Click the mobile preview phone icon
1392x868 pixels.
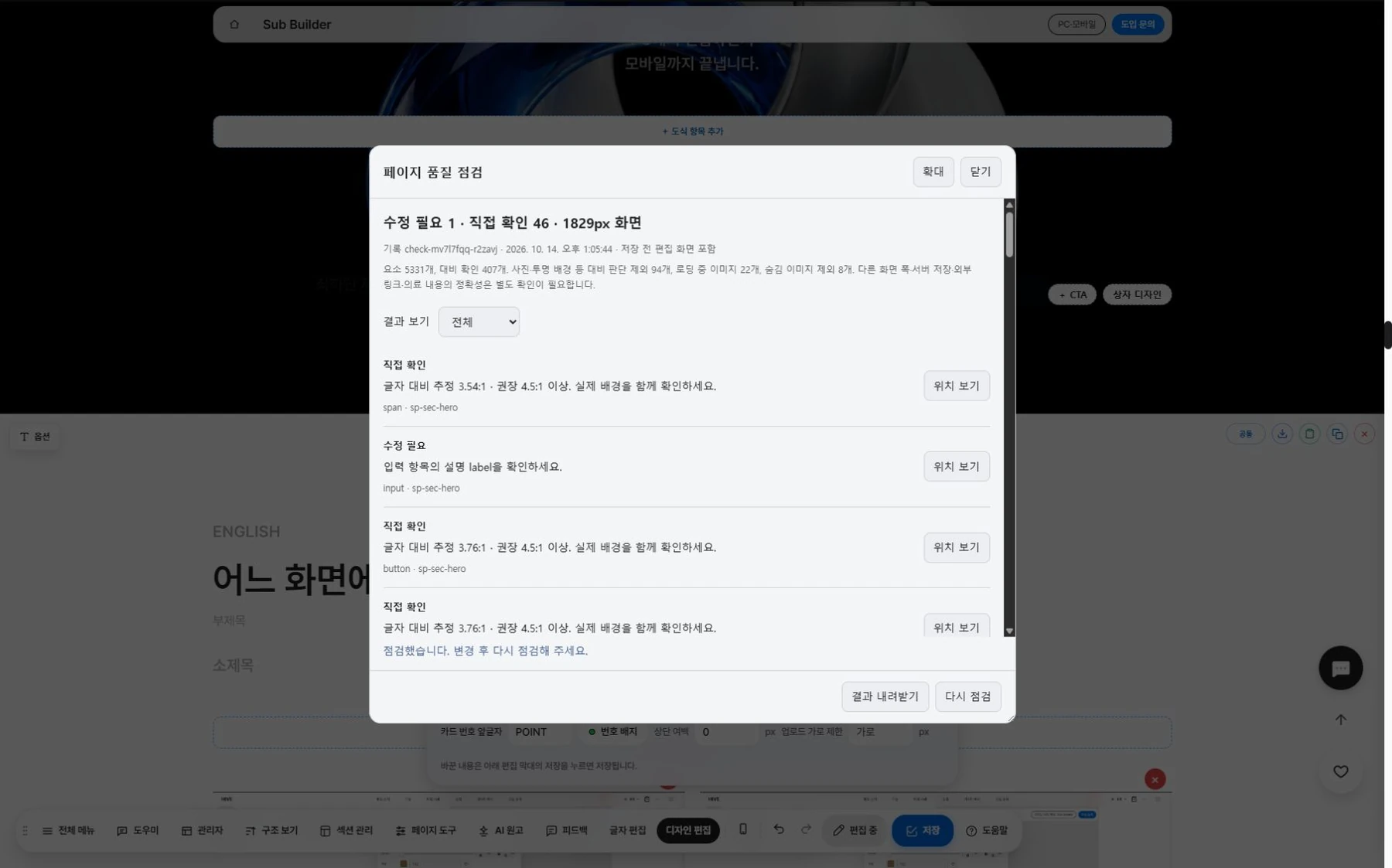pos(742,829)
